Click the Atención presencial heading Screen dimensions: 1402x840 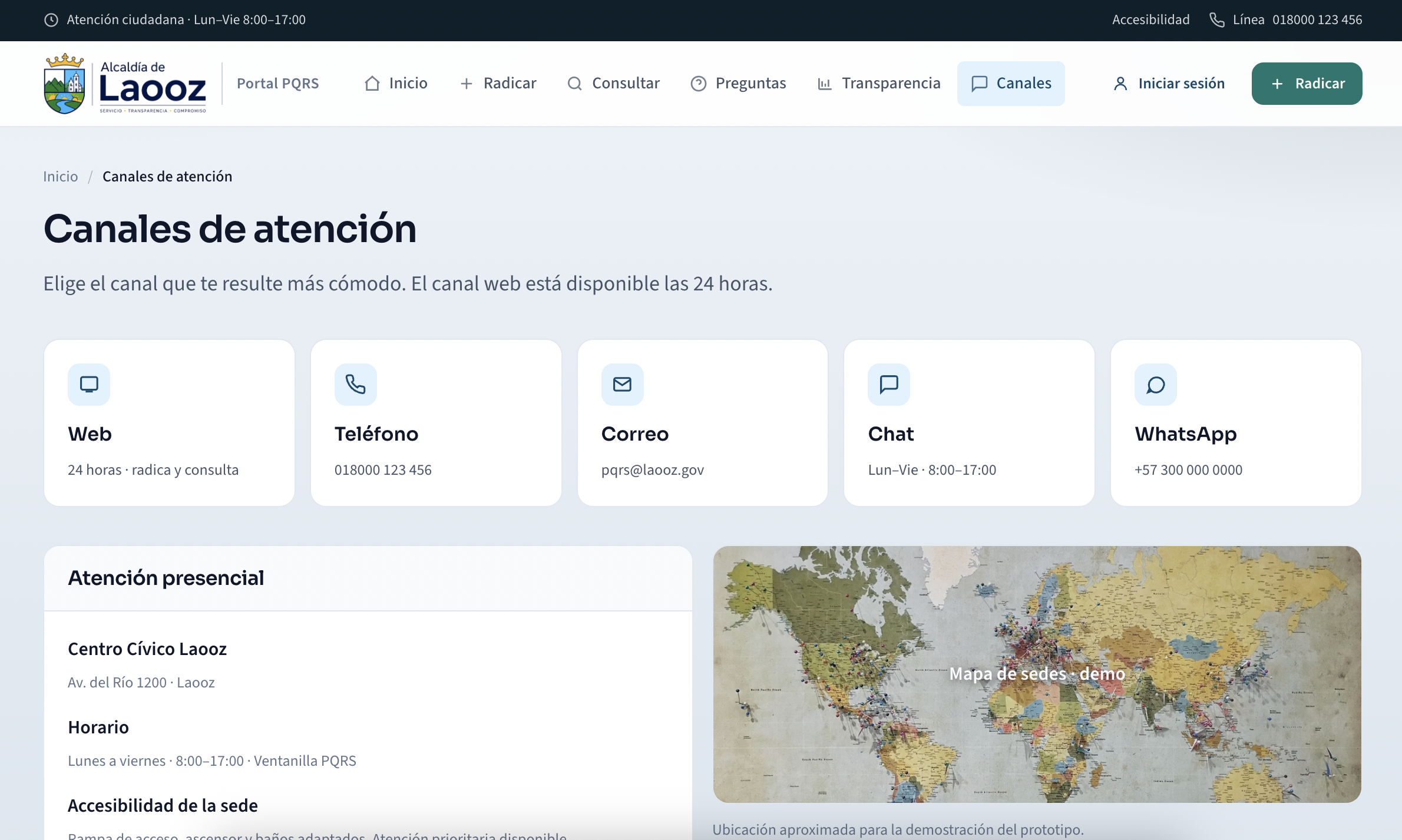coord(166,578)
